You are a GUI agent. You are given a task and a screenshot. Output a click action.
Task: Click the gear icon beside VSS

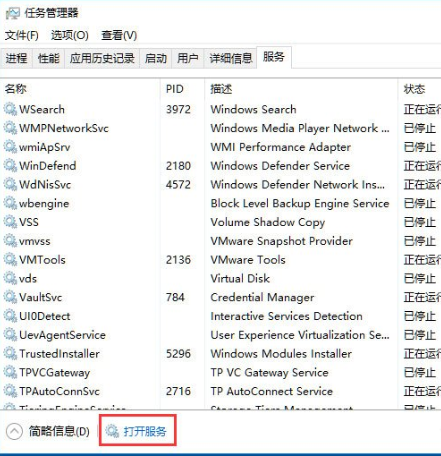pos(10,222)
